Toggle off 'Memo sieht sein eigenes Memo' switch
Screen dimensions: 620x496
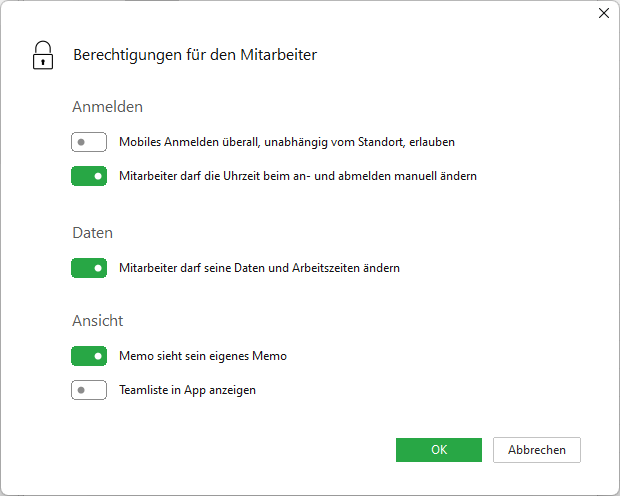tap(89, 356)
